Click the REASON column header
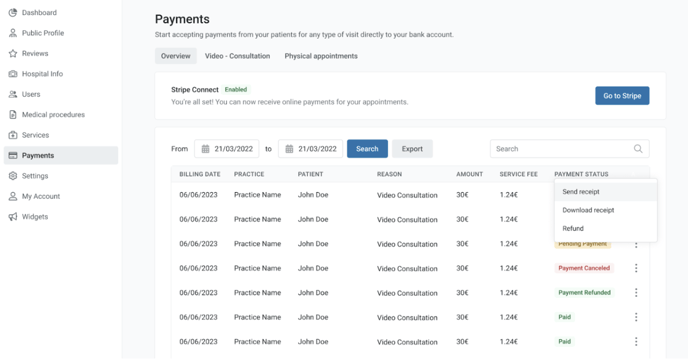The height and width of the screenshot is (360, 688). coord(389,174)
